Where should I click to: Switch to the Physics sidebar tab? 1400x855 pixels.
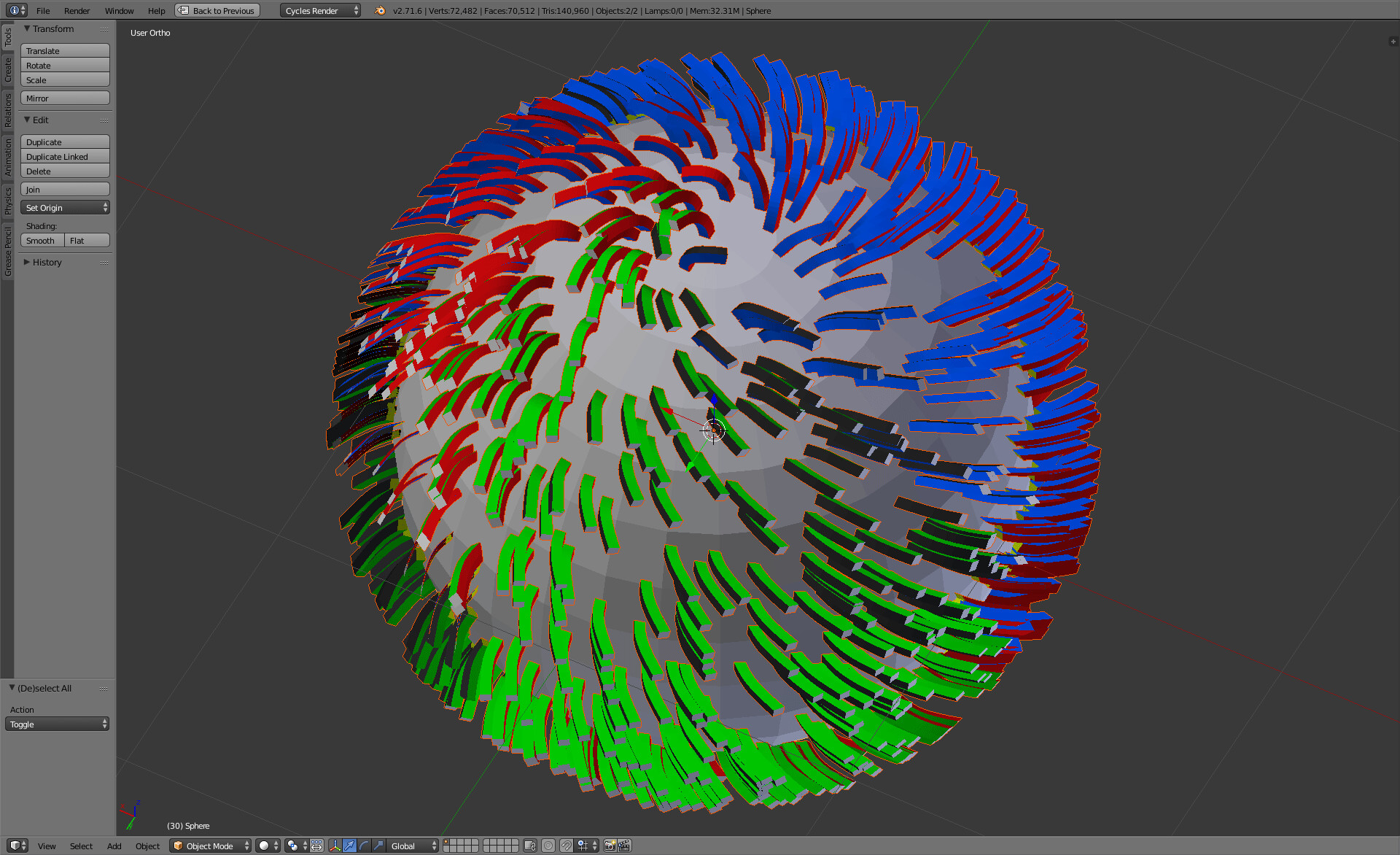pyautogui.click(x=7, y=201)
